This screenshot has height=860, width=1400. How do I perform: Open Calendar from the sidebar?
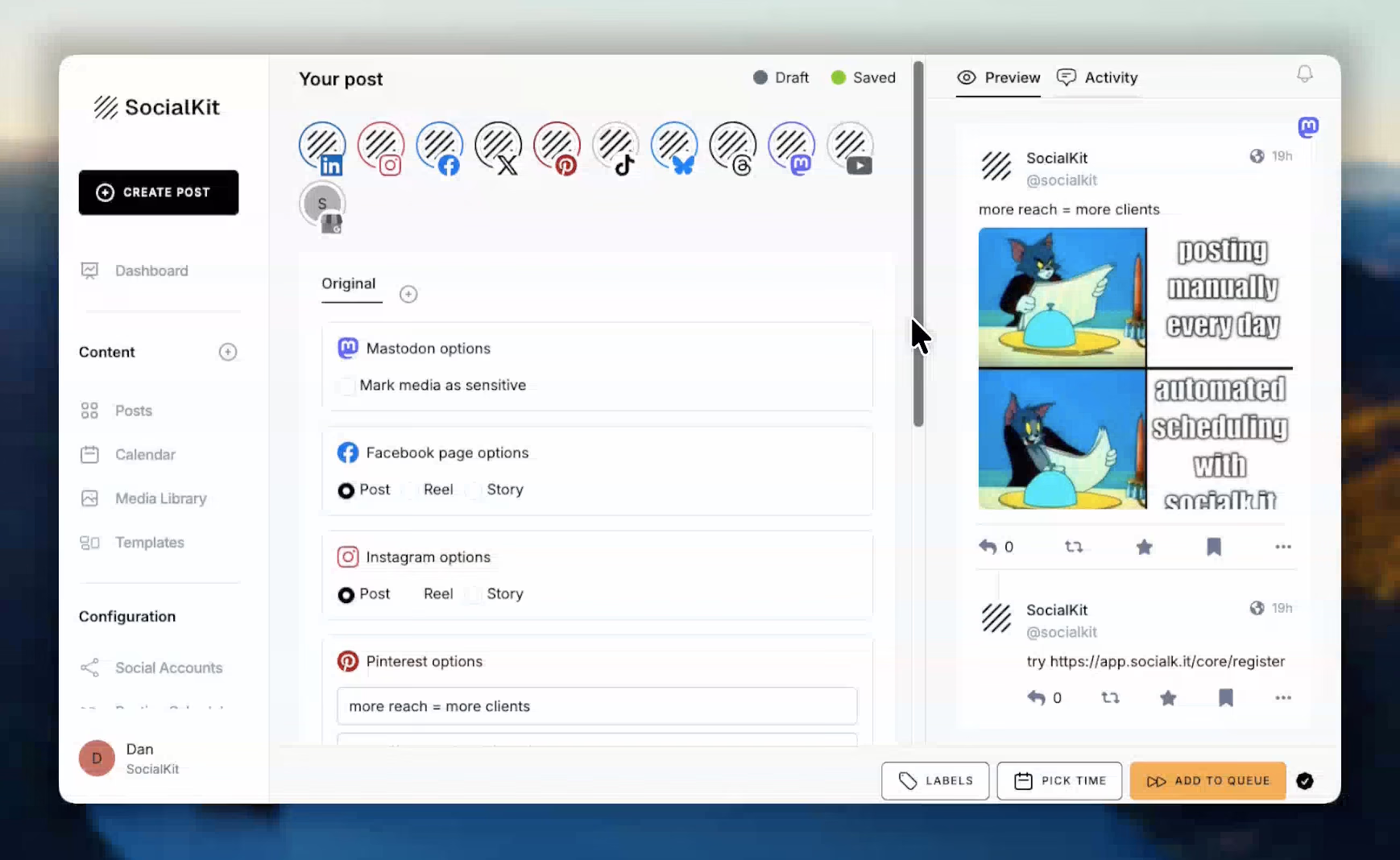pyautogui.click(x=145, y=455)
